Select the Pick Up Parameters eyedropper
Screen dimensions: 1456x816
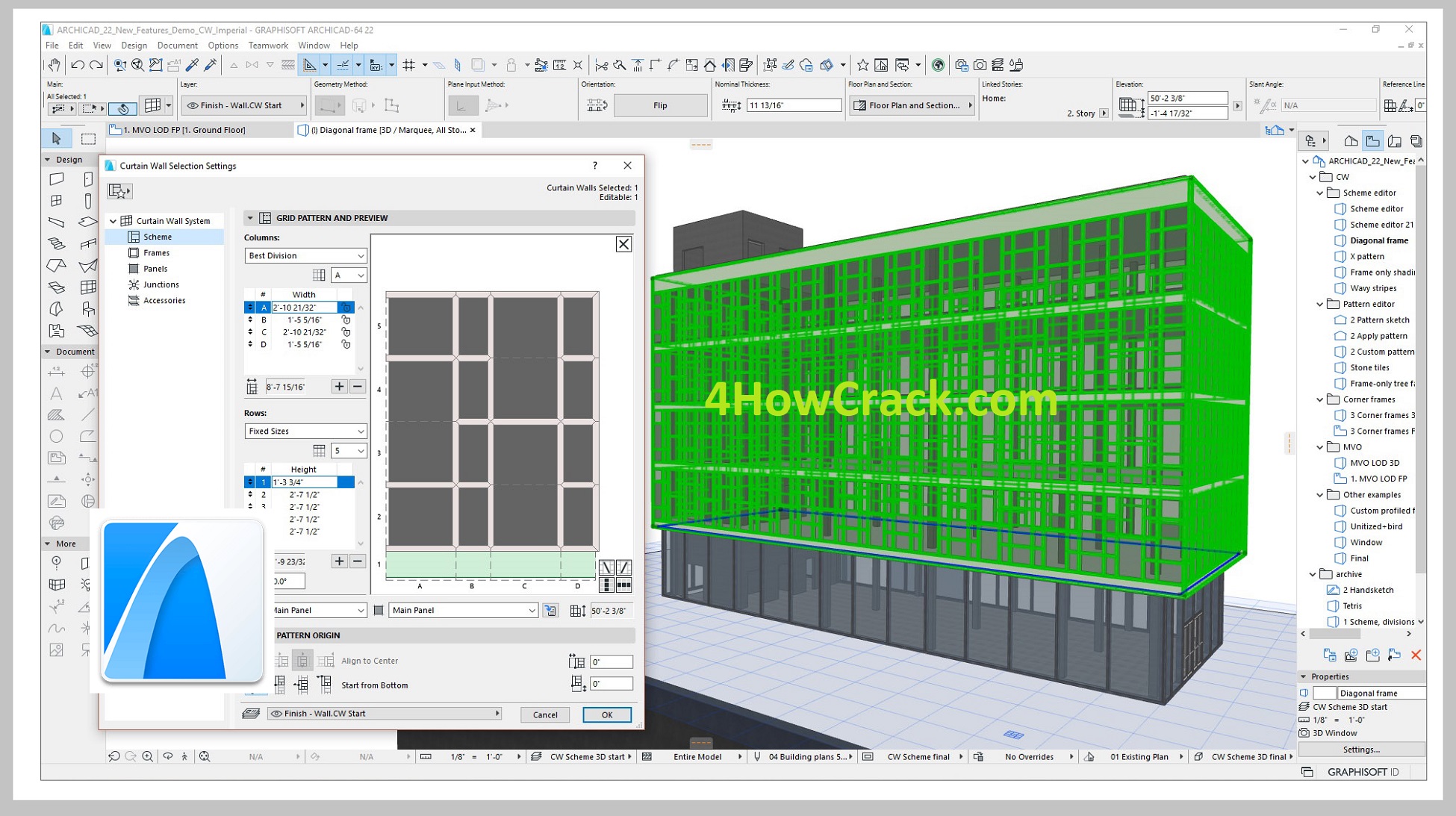coord(193,65)
